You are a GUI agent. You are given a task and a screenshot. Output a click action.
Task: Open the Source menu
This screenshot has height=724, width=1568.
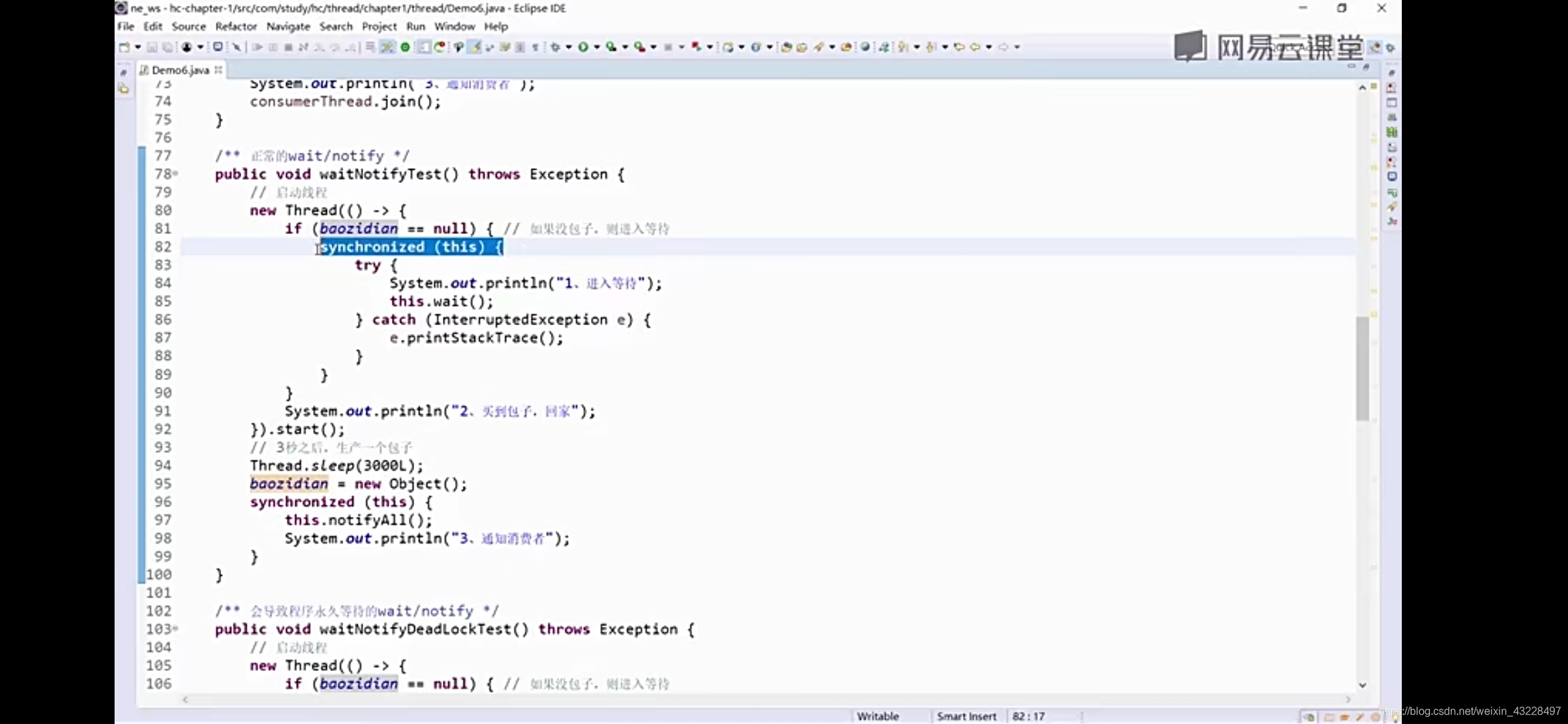click(189, 26)
